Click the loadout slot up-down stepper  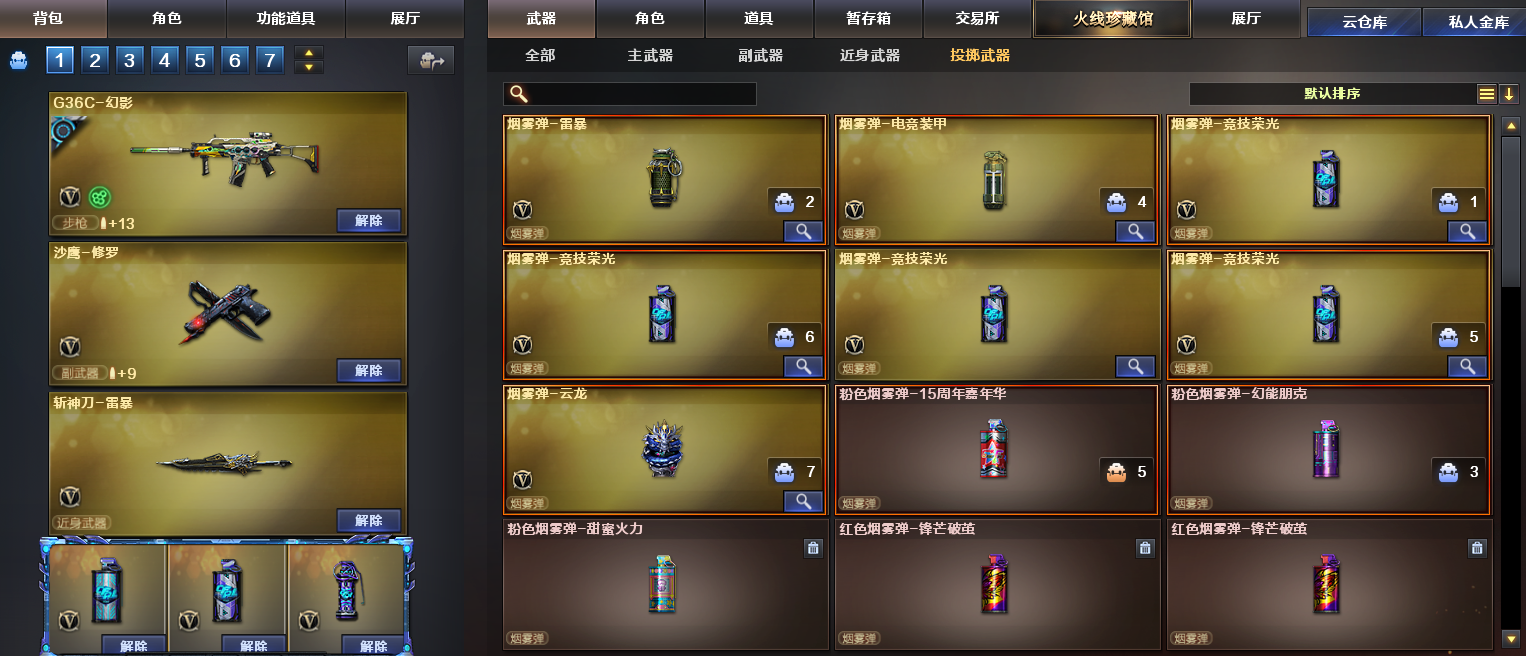click(308, 61)
